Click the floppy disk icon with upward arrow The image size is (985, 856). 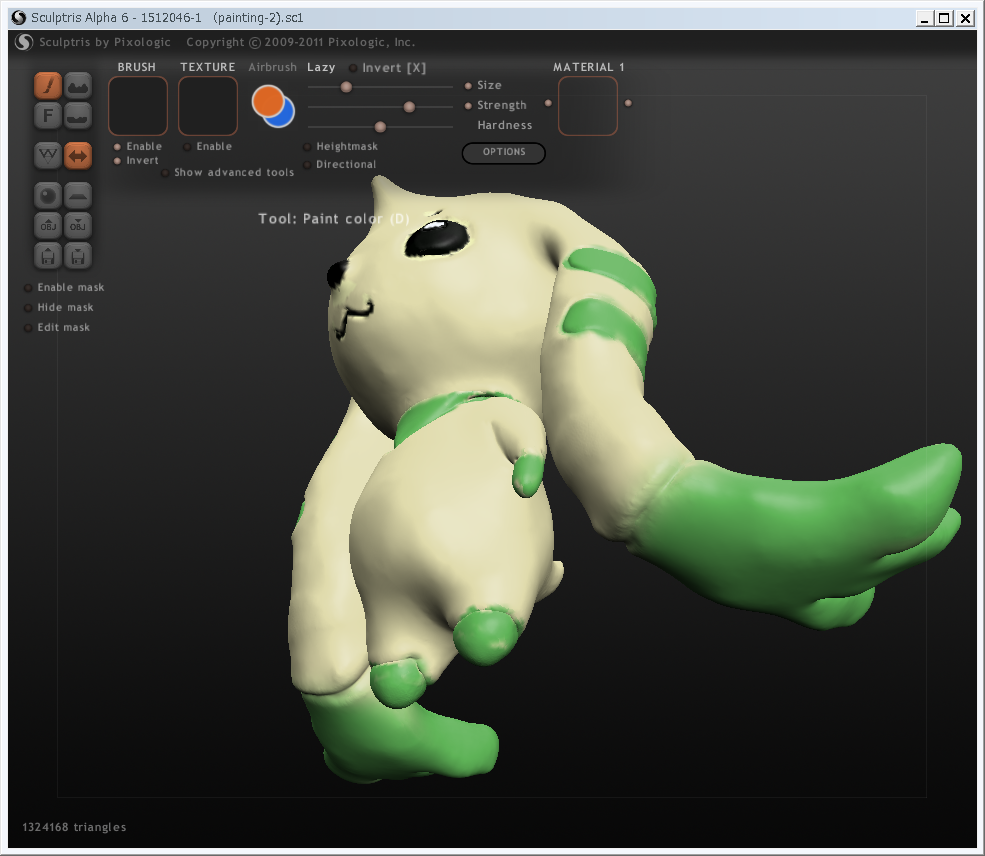(x=48, y=256)
